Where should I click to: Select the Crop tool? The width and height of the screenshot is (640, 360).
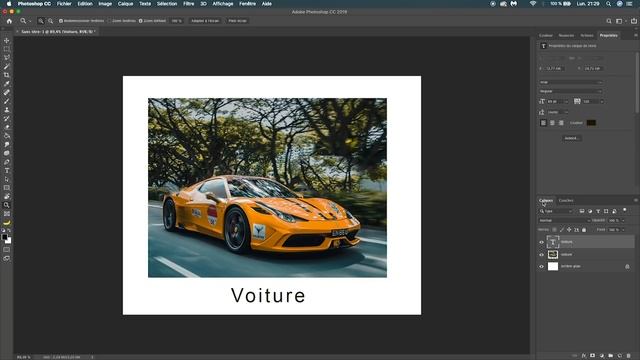coord(7,75)
